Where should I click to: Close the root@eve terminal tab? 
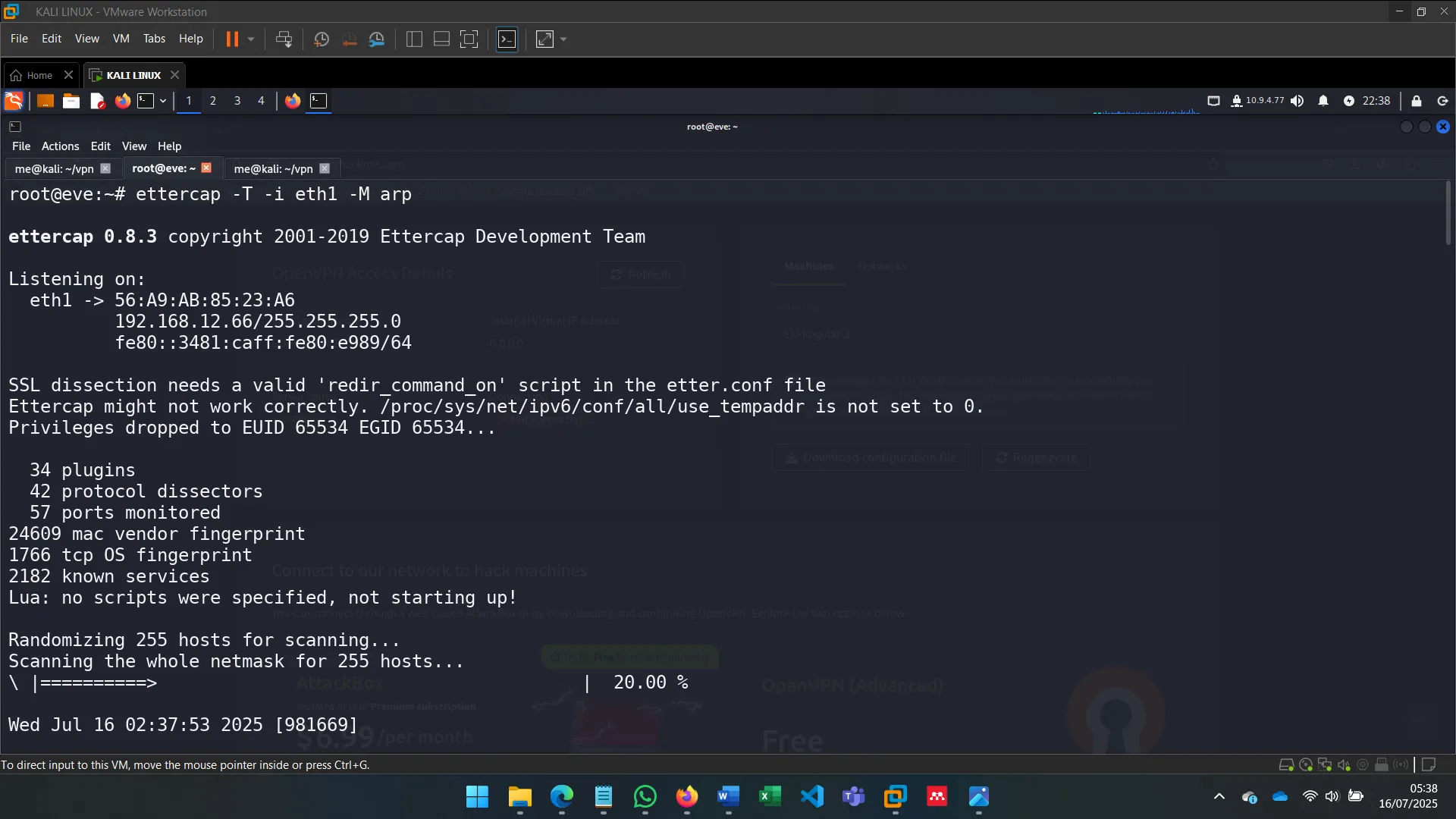click(206, 168)
